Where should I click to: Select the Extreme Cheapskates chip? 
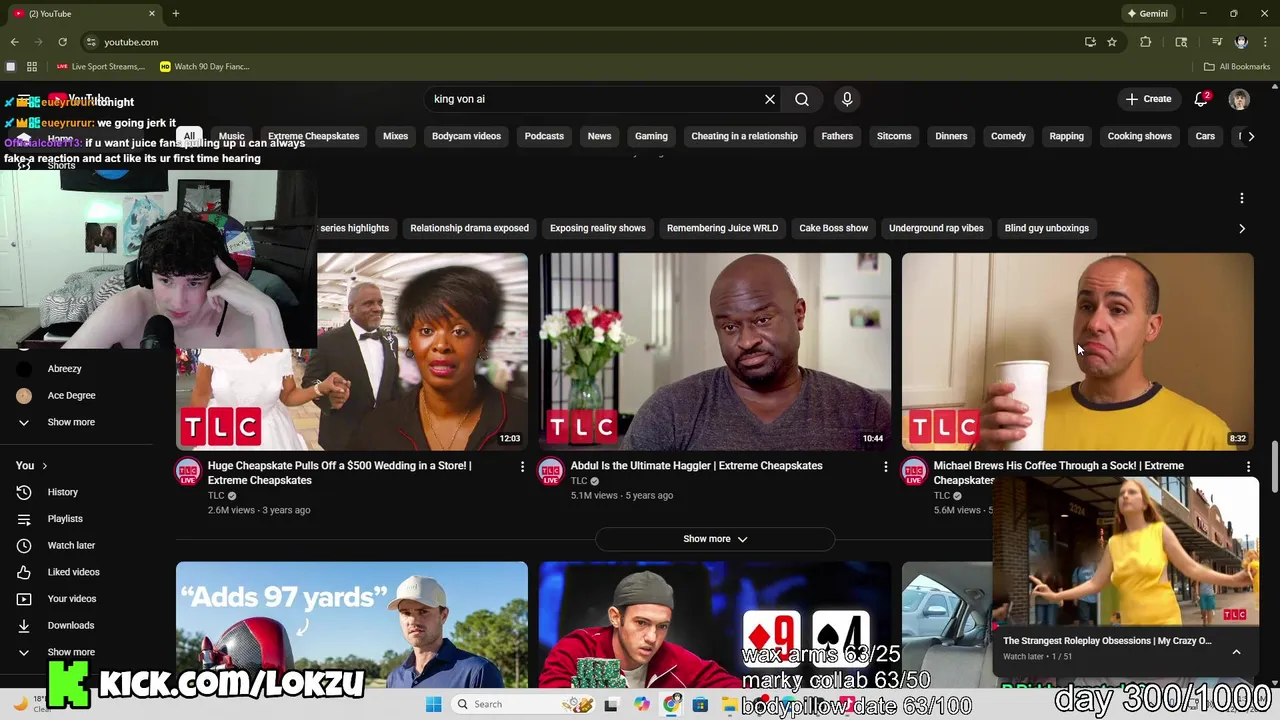pos(313,136)
